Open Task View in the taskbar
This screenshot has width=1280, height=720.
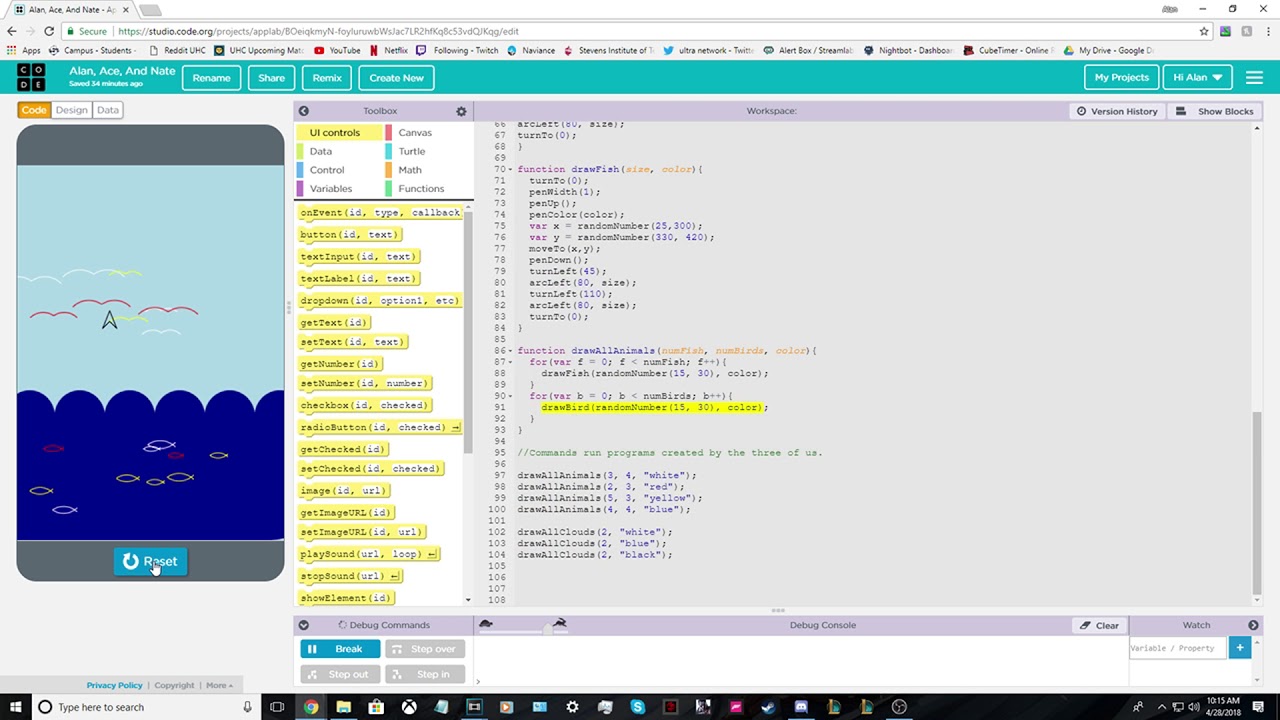pos(277,707)
